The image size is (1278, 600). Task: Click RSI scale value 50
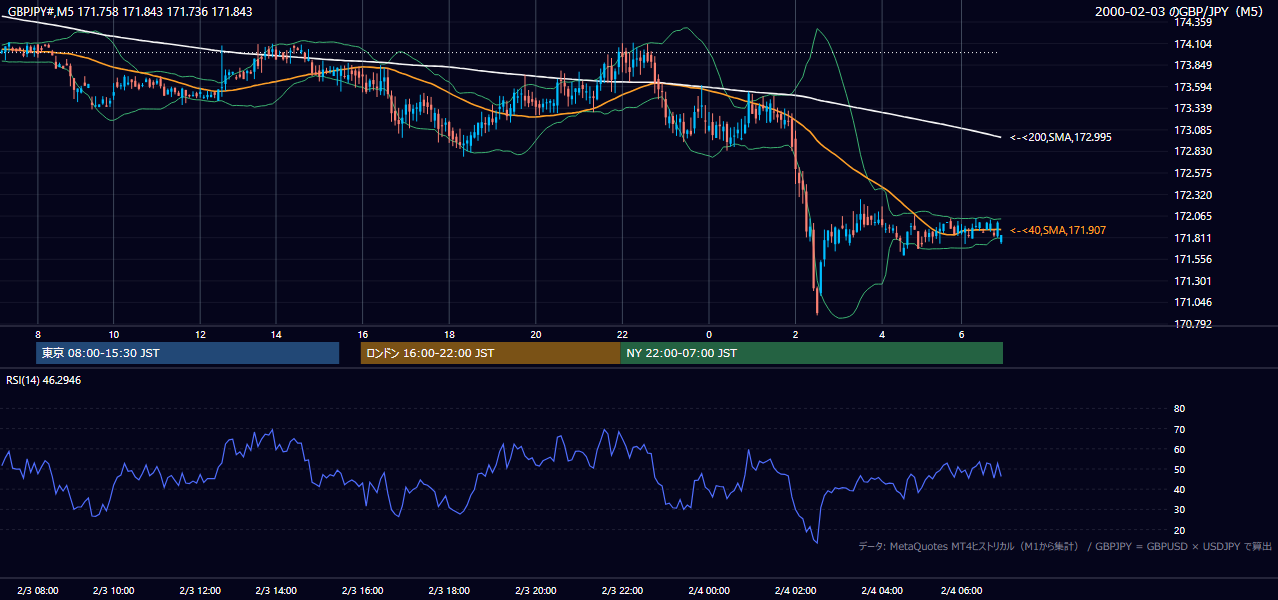coord(1179,469)
